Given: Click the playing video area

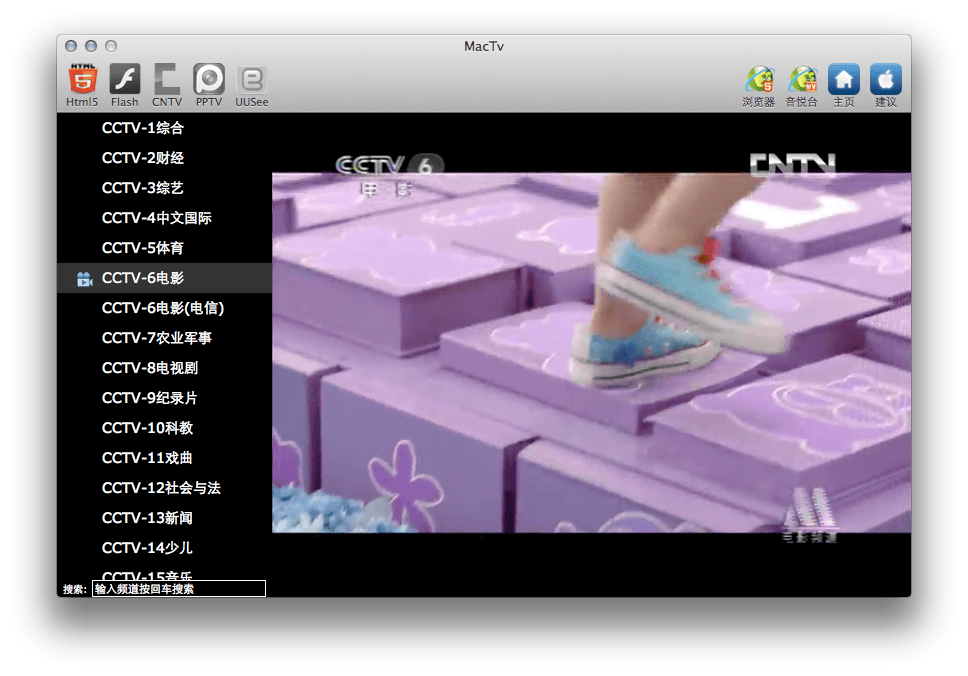Looking at the screenshot, I should tap(591, 353).
